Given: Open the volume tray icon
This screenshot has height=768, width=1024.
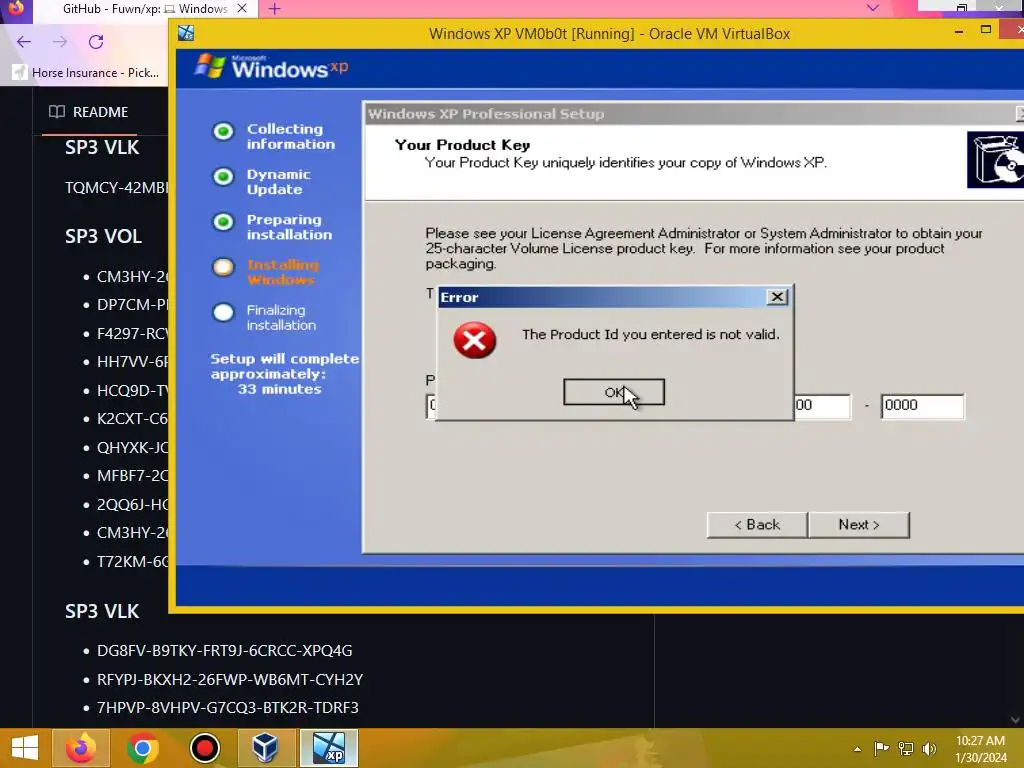Looking at the screenshot, I should click(x=929, y=748).
